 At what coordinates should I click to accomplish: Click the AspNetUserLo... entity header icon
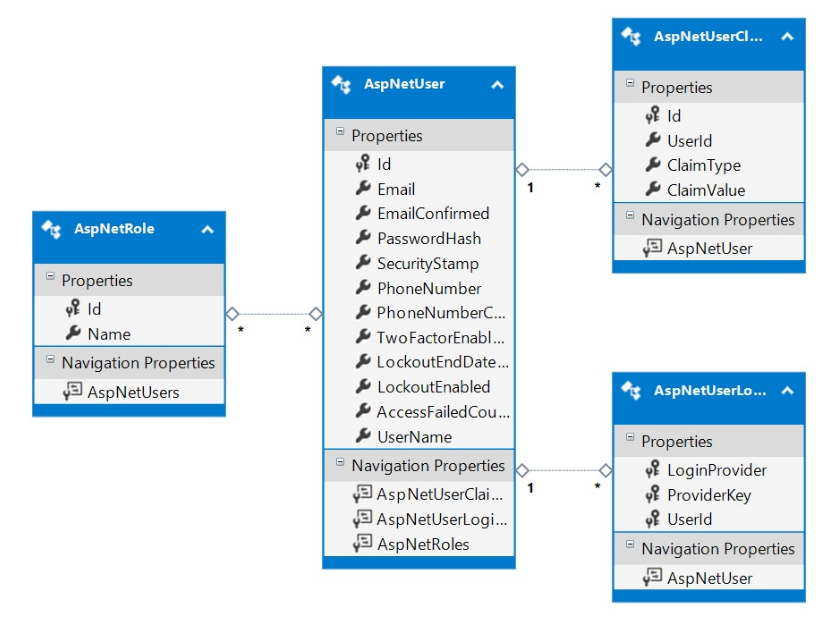click(x=631, y=390)
